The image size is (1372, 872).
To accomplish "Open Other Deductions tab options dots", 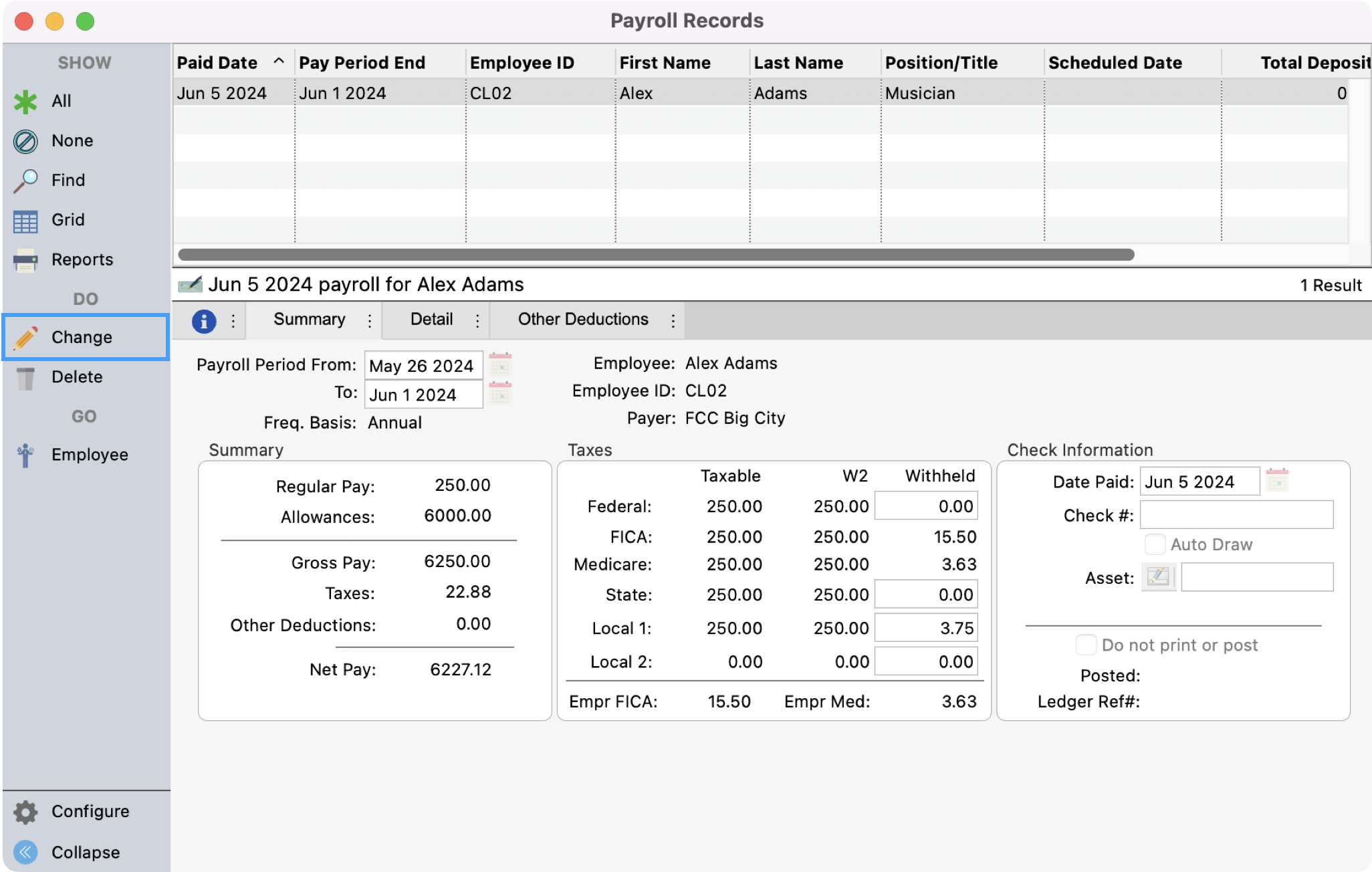I will [x=673, y=321].
